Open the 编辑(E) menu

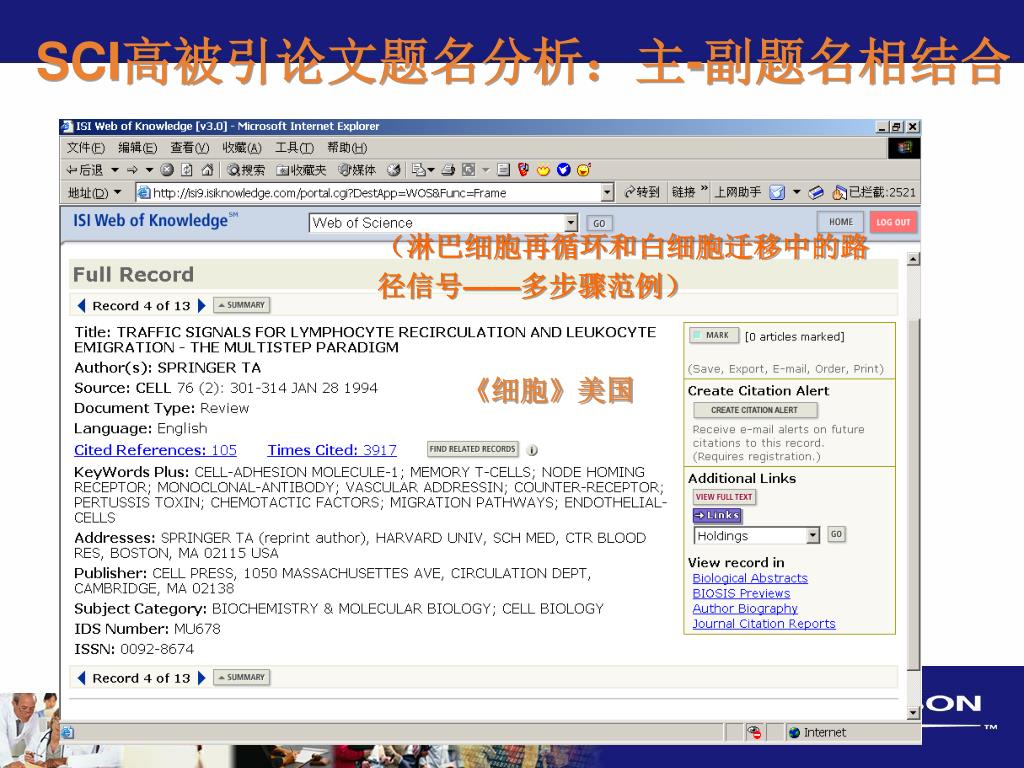[138, 148]
